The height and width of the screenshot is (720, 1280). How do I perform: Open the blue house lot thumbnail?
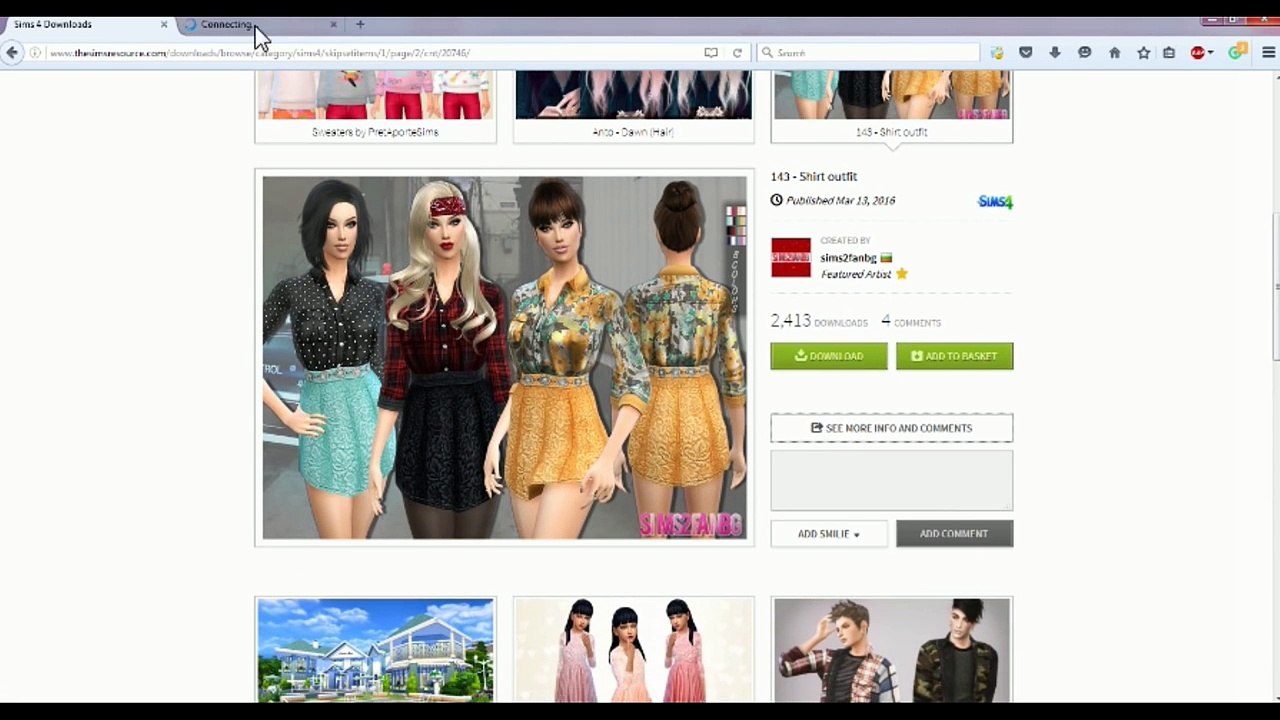tap(375, 650)
